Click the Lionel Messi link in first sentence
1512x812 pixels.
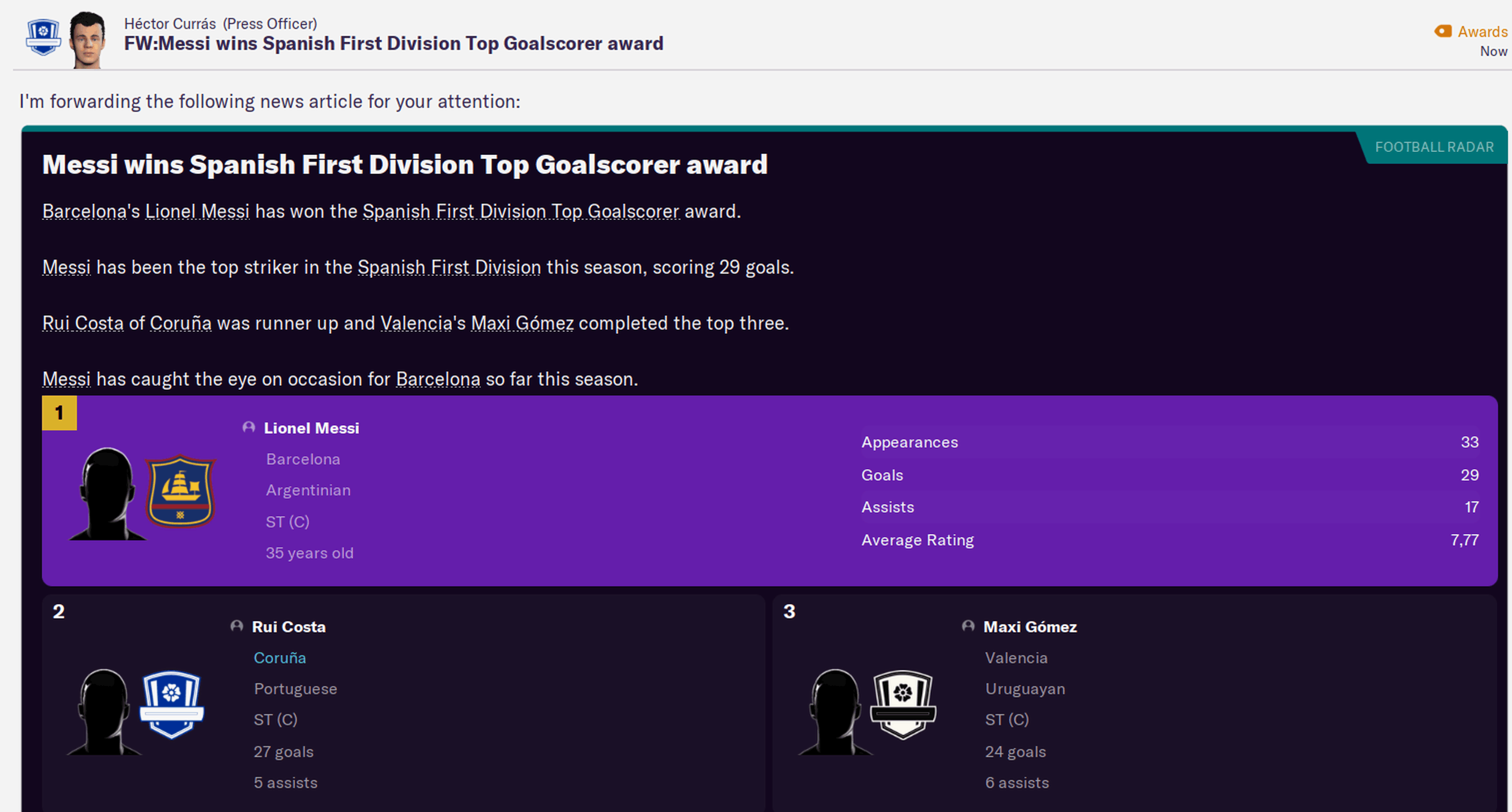tap(197, 211)
